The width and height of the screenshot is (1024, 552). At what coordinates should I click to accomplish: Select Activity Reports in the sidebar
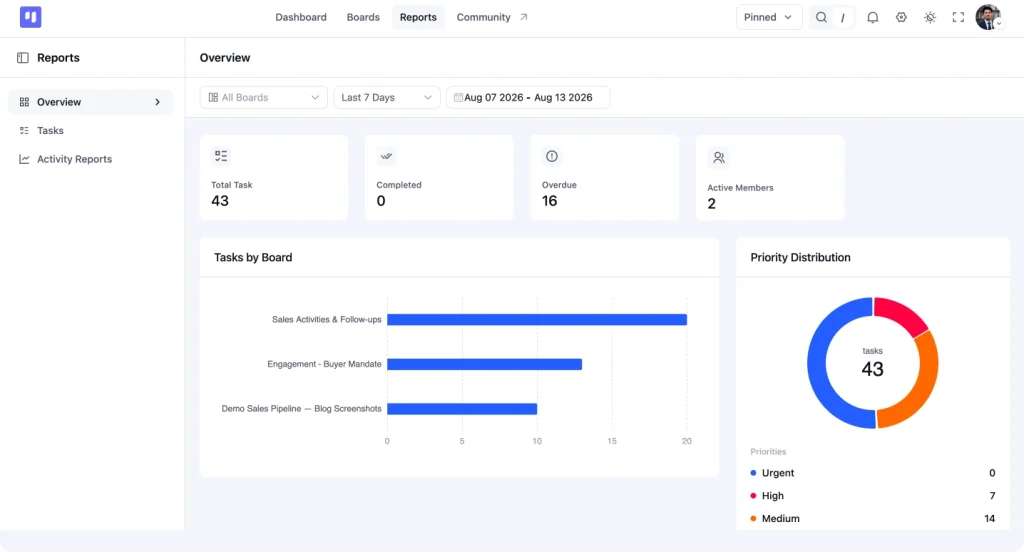74,159
